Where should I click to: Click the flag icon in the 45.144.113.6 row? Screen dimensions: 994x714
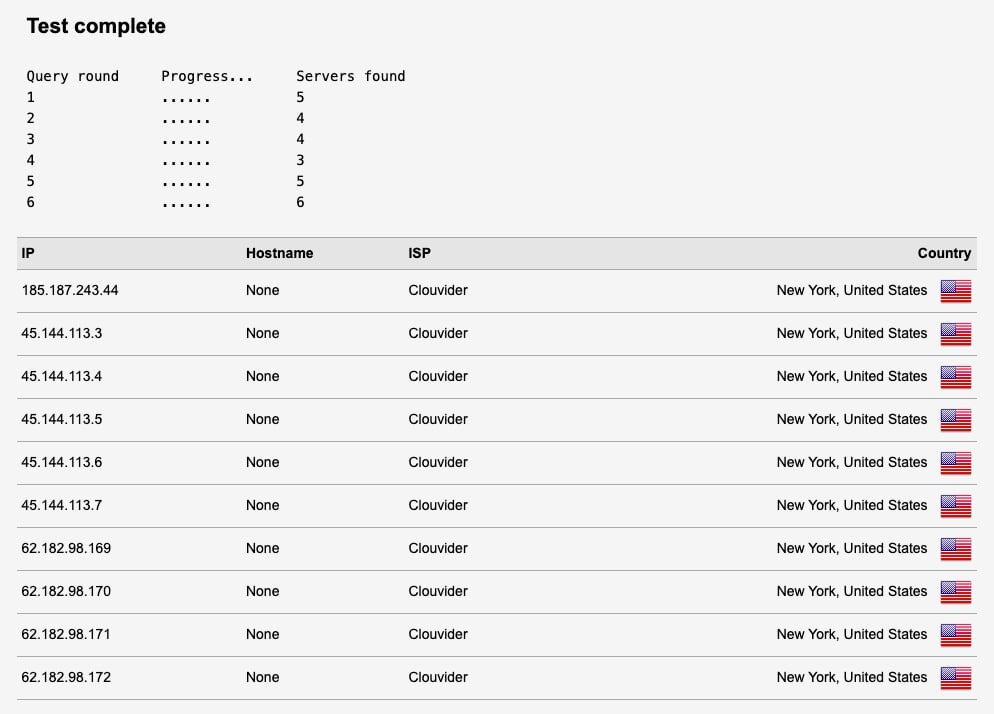955,463
